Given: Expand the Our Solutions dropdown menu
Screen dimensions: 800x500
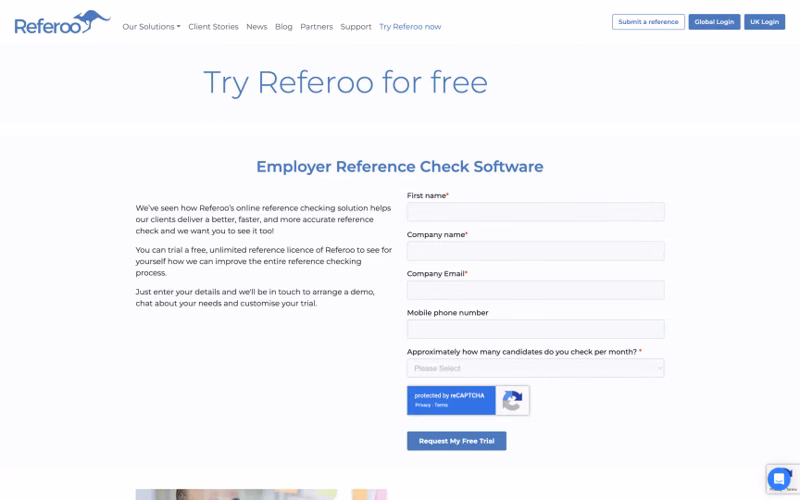Looking at the screenshot, I should [x=151, y=27].
